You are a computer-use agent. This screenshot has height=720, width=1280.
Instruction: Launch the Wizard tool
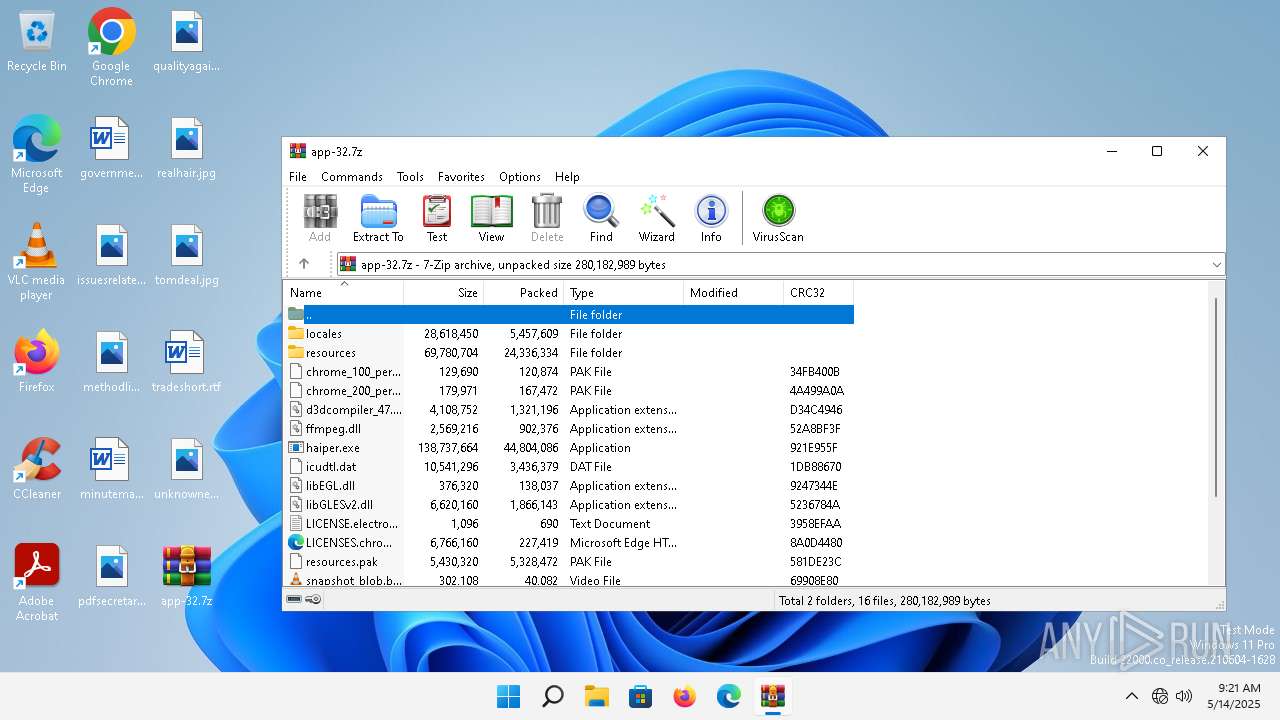[657, 218]
